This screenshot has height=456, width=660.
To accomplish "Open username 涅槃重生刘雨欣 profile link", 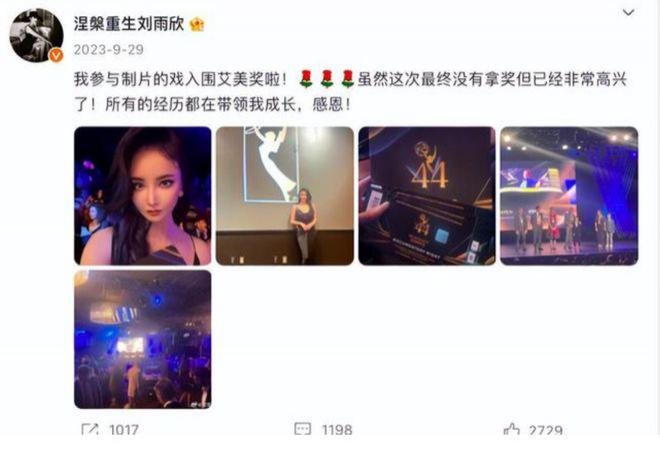I will (129, 24).
